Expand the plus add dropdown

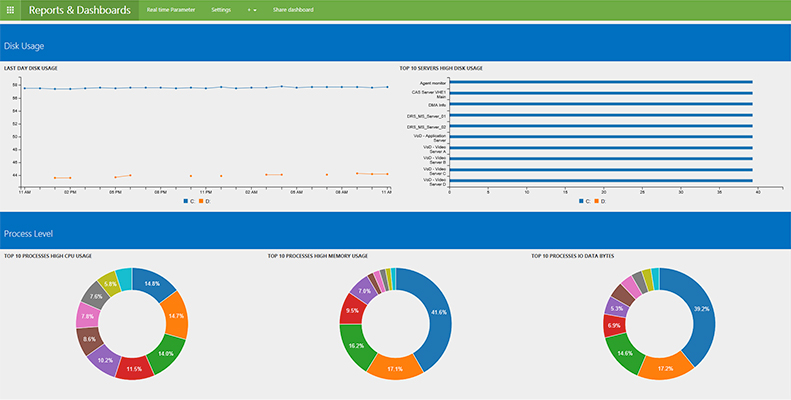point(252,10)
